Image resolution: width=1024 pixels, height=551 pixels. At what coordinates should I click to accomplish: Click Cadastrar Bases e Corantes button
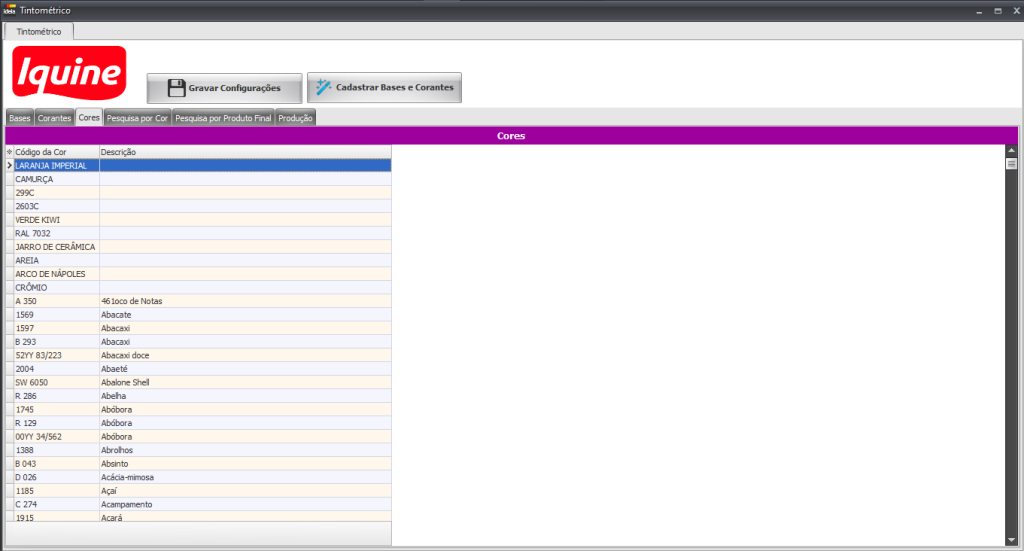(384, 88)
